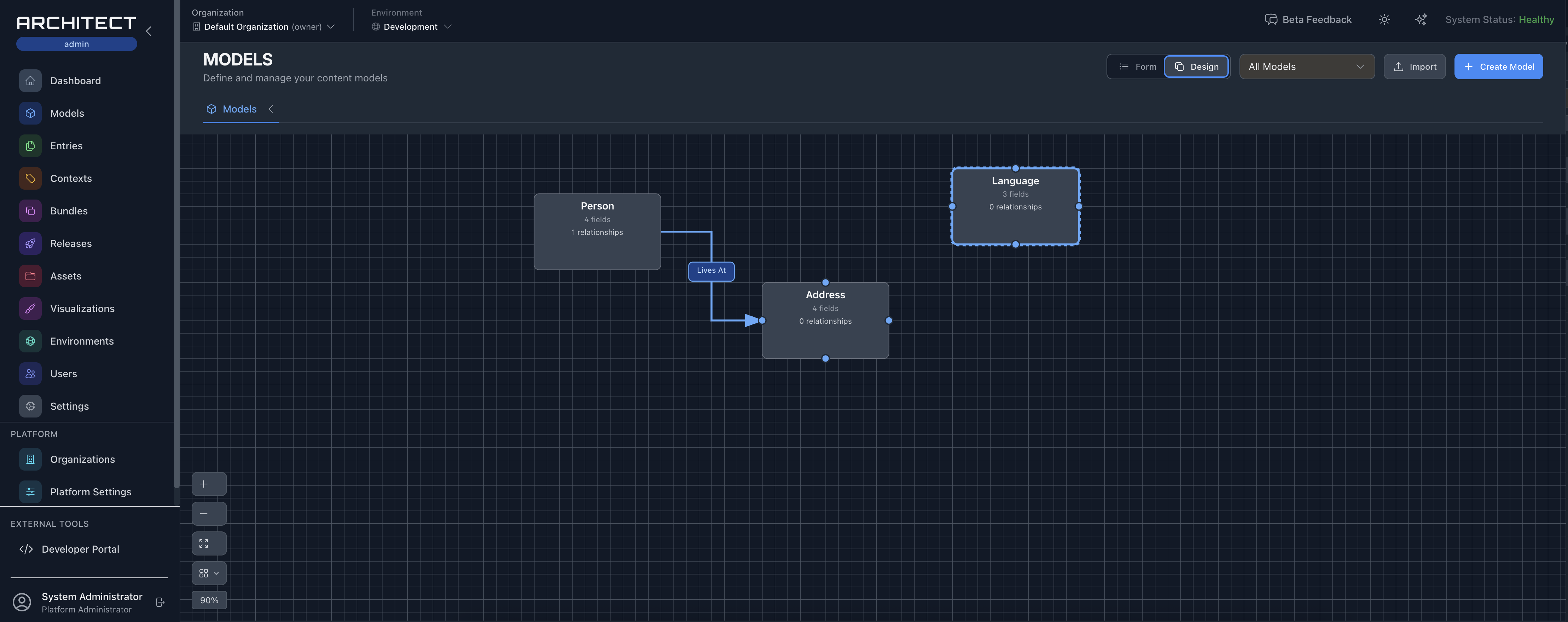Collapse the Models tab panel chevron
Image resolution: width=1568 pixels, height=622 pixels.
point(271,109)
